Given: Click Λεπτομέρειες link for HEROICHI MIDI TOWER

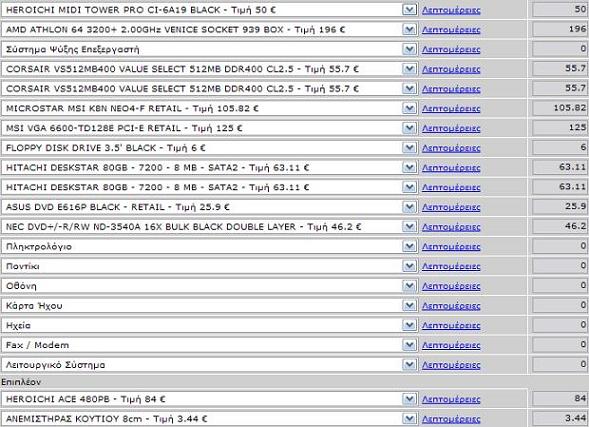Looking at the screenshot, I should click(451, 10).
